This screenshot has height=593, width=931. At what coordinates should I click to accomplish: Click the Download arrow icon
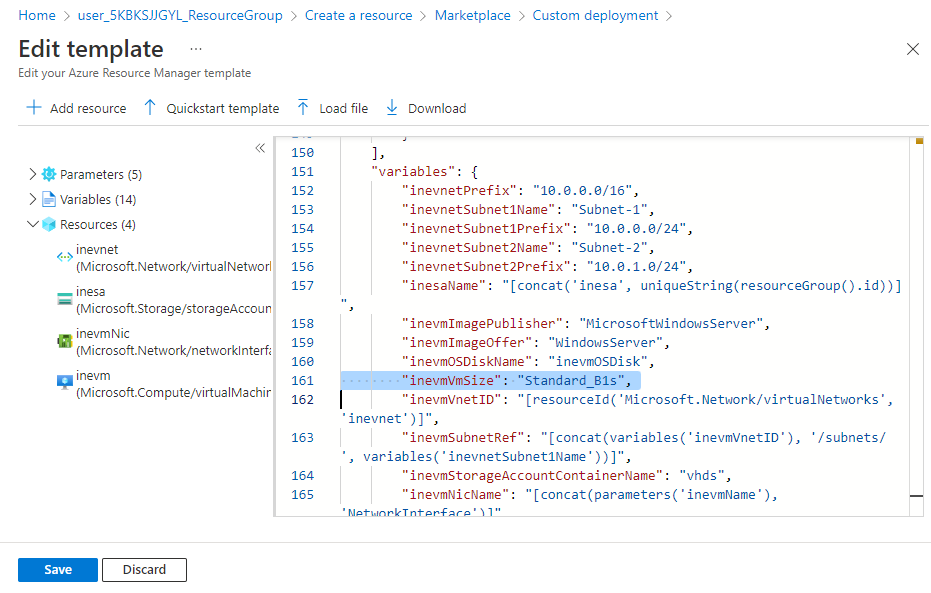tap(392, 108)
